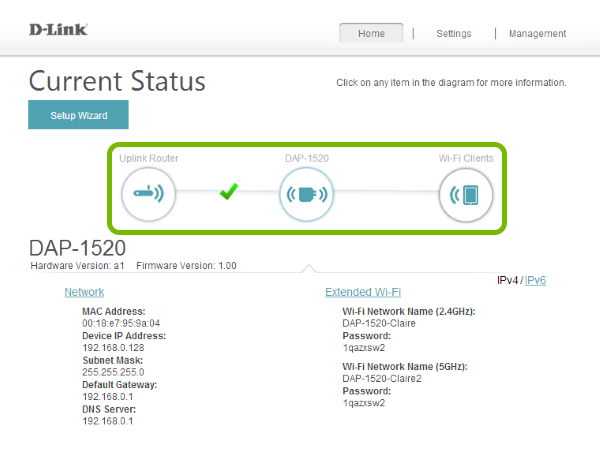Click network name DAP-1520-Claire
The image size is (600, 449).
click(x=379, y=323)
